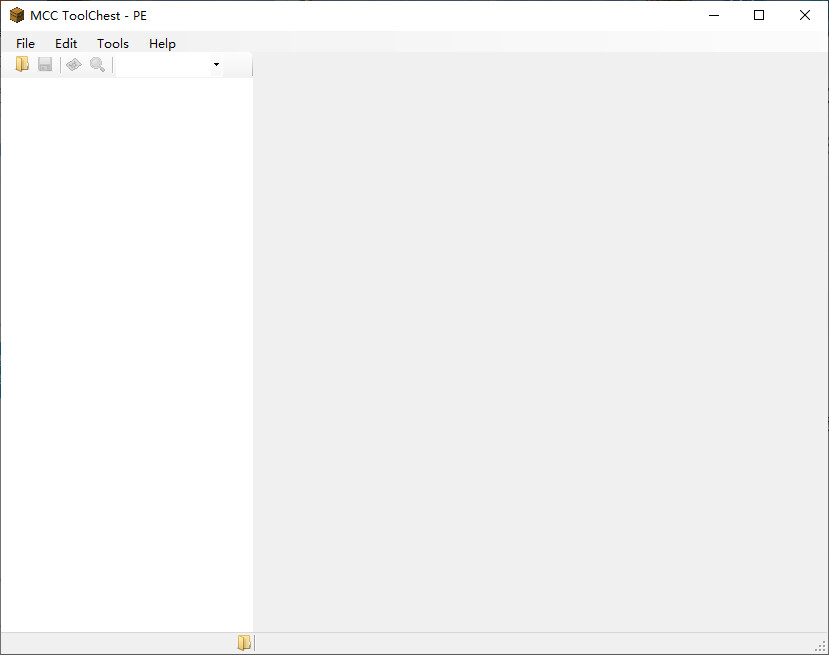Open the Help menu

click(x=162, y=43)
